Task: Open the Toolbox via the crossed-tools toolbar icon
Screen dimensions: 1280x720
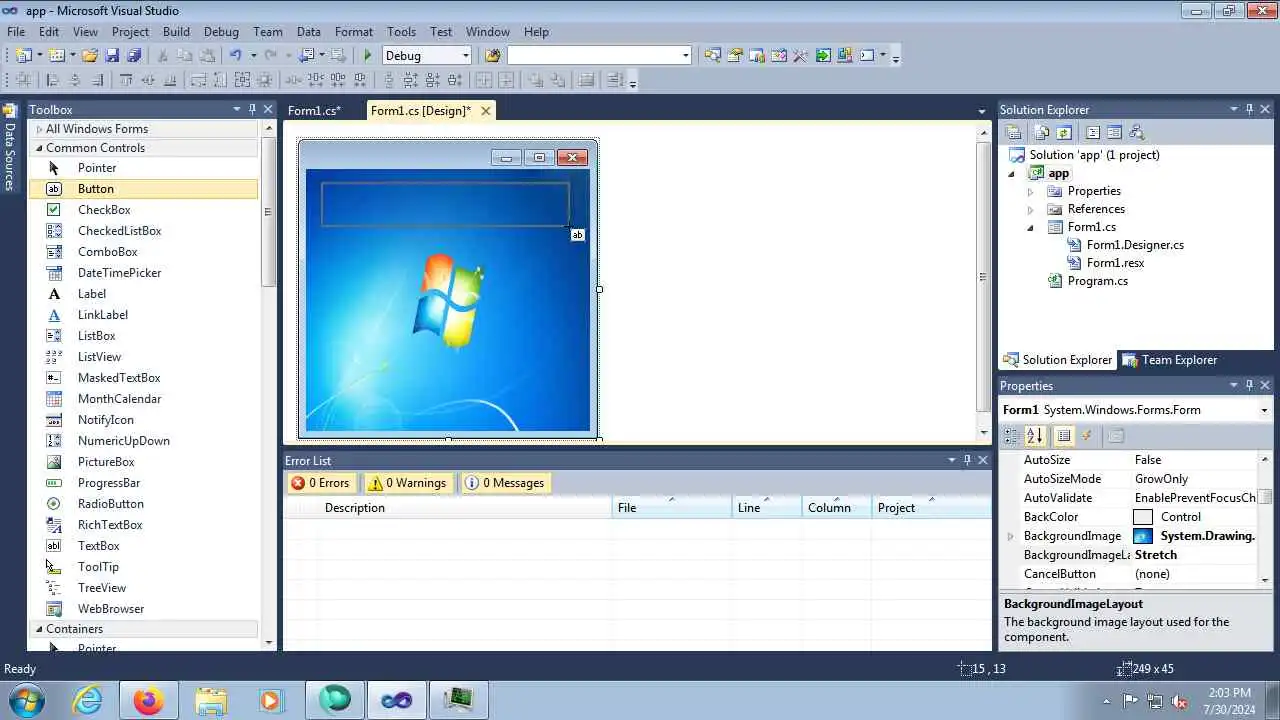Action: point(800,56)
